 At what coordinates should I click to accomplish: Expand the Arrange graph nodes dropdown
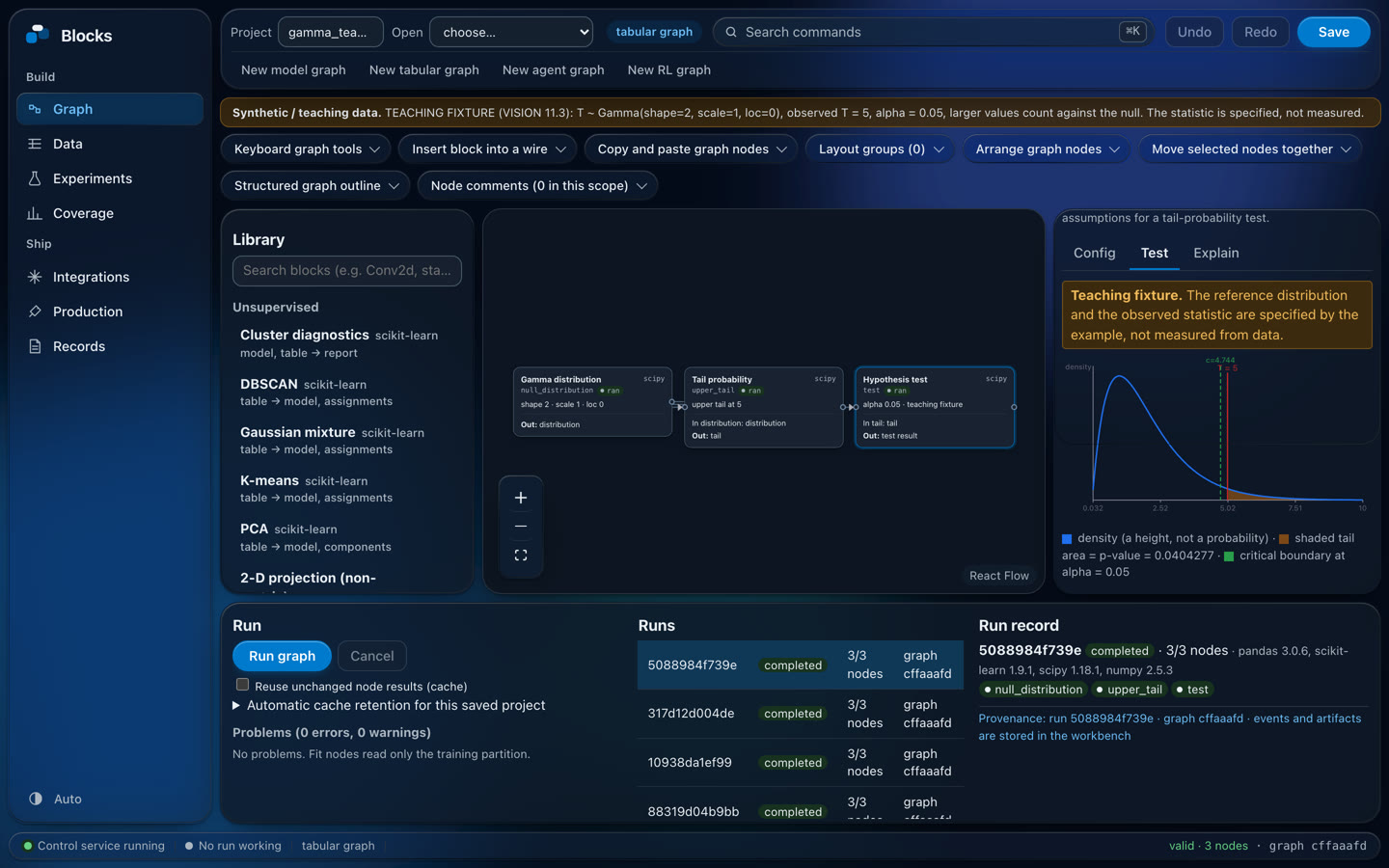[x=1047, y=149]
